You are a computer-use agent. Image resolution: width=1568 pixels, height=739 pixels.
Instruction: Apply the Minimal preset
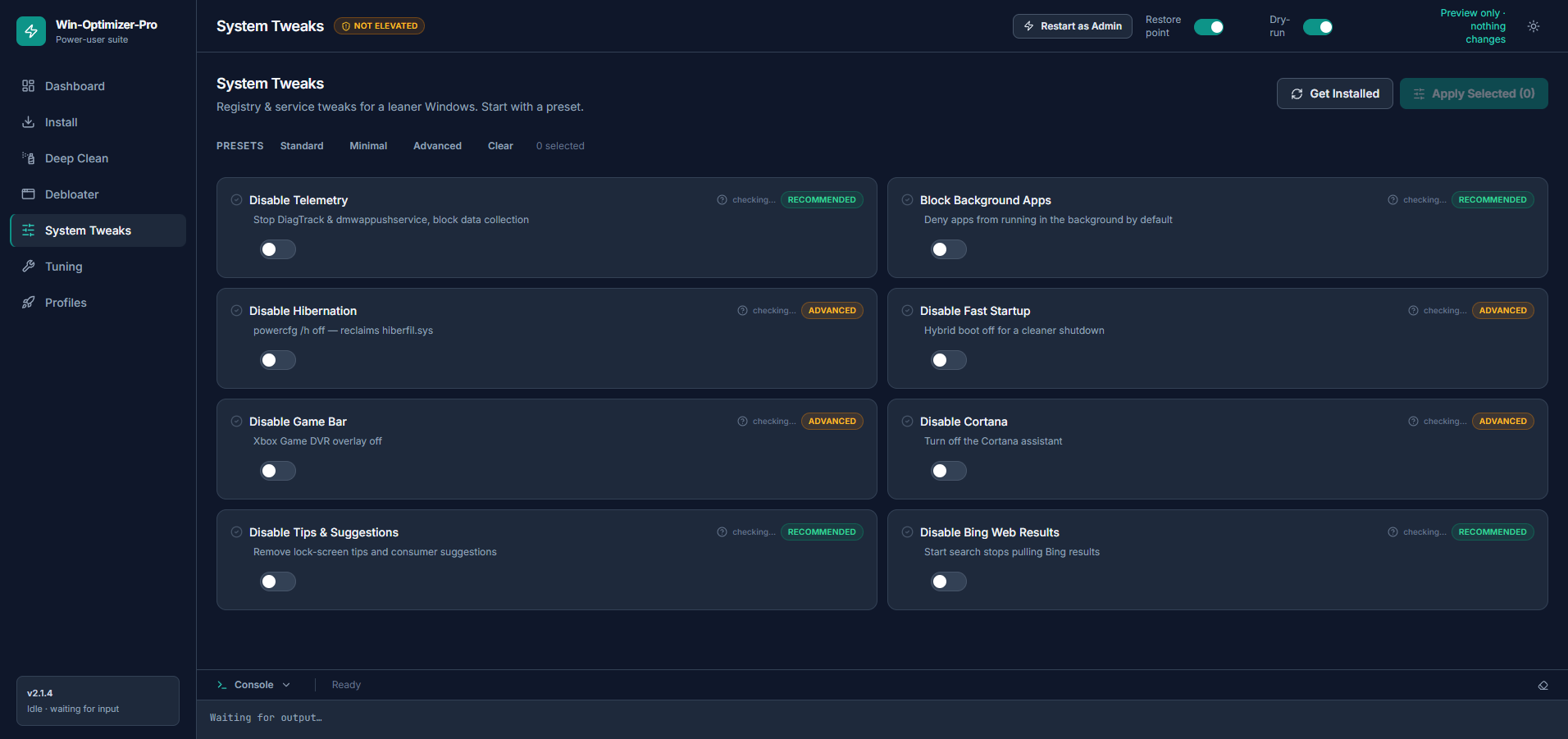tap(368, 146)
